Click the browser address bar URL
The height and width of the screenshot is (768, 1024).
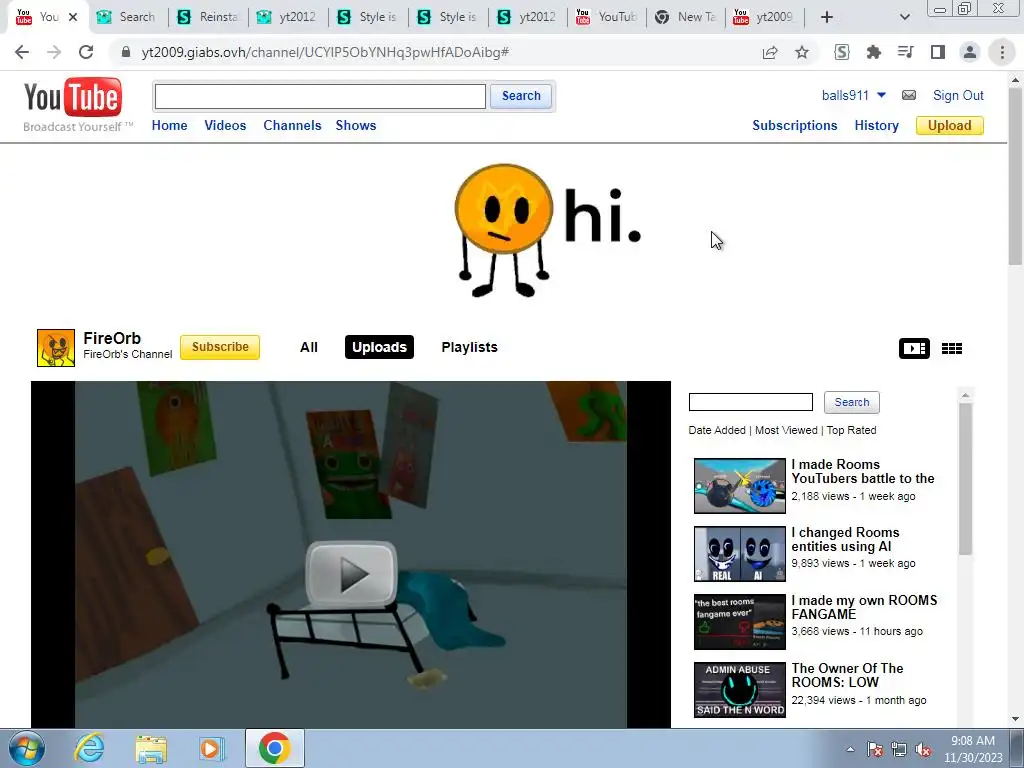[325, 52]
